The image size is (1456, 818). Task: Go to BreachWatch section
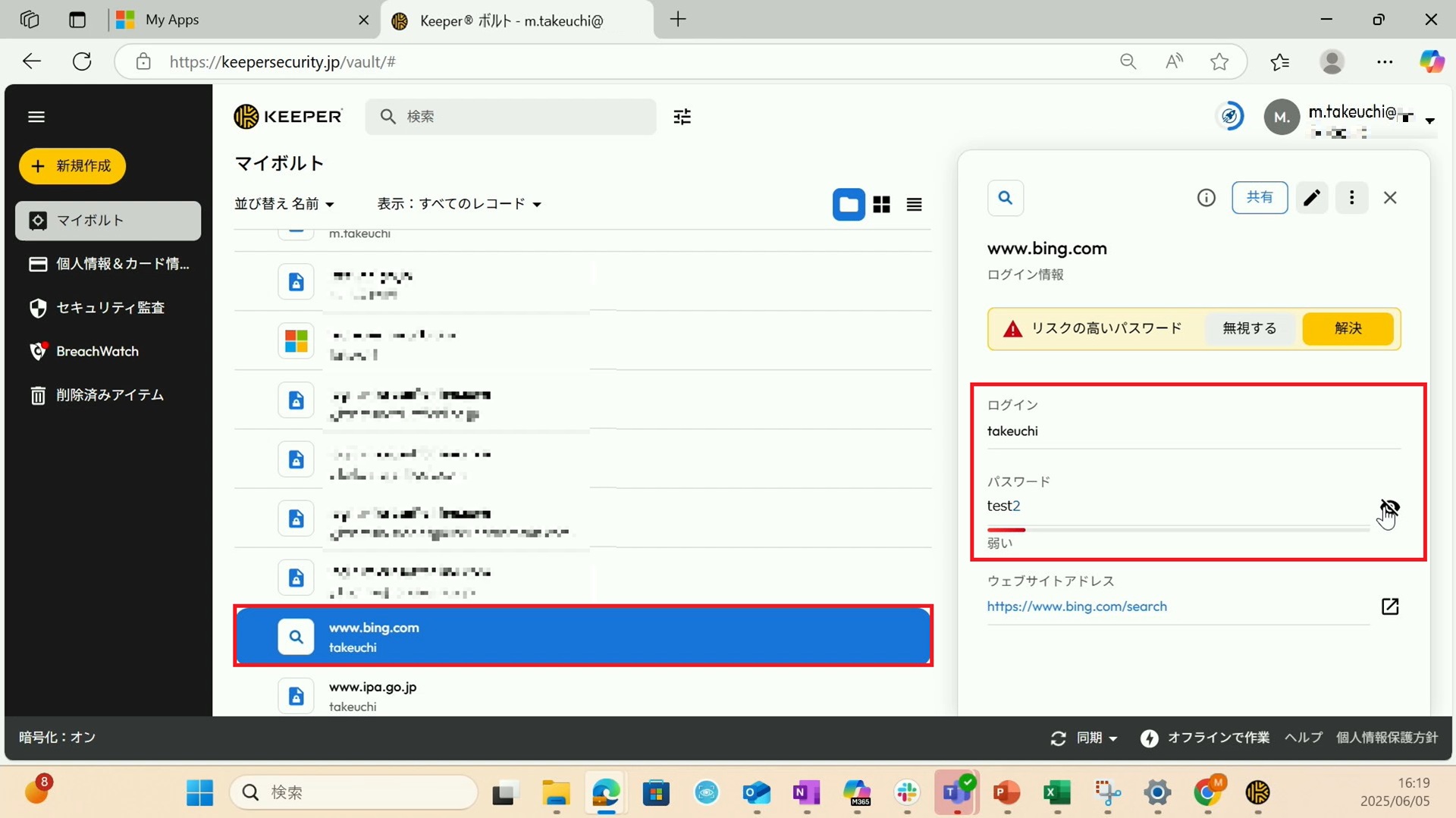pos(97,352)
